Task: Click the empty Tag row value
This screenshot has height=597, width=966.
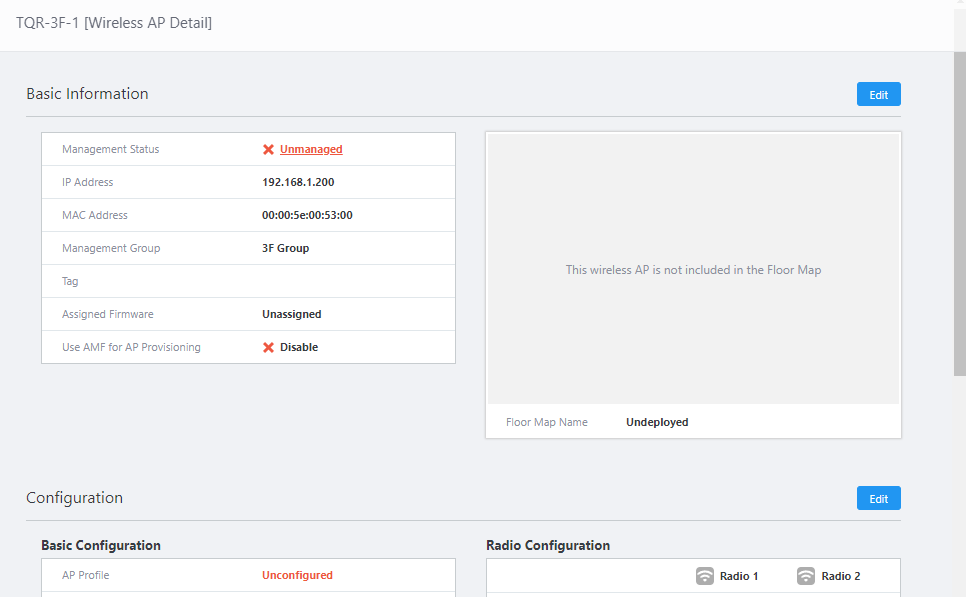Action: [350, 282]
